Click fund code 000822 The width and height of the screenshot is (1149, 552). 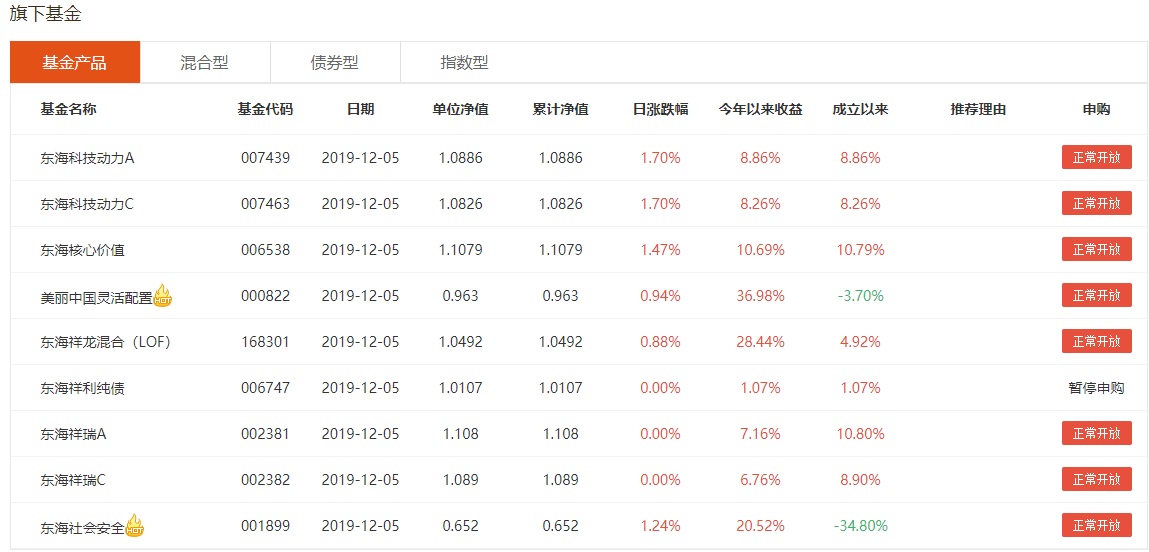(265, 296)
